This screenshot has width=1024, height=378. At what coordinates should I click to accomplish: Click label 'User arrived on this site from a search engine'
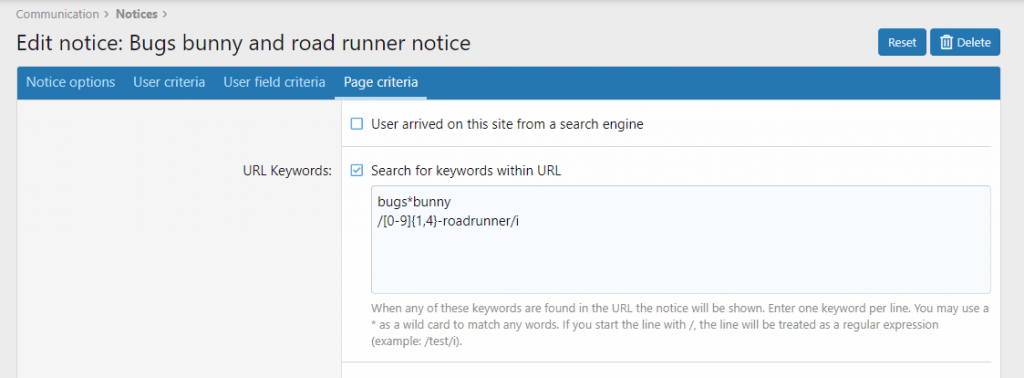pos(507,124)
